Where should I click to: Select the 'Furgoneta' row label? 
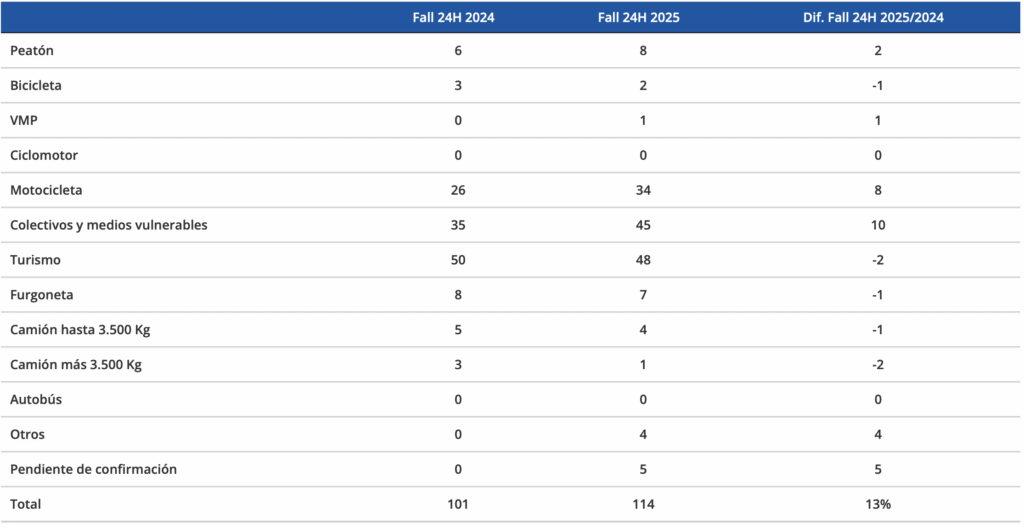tap(41, 295)
